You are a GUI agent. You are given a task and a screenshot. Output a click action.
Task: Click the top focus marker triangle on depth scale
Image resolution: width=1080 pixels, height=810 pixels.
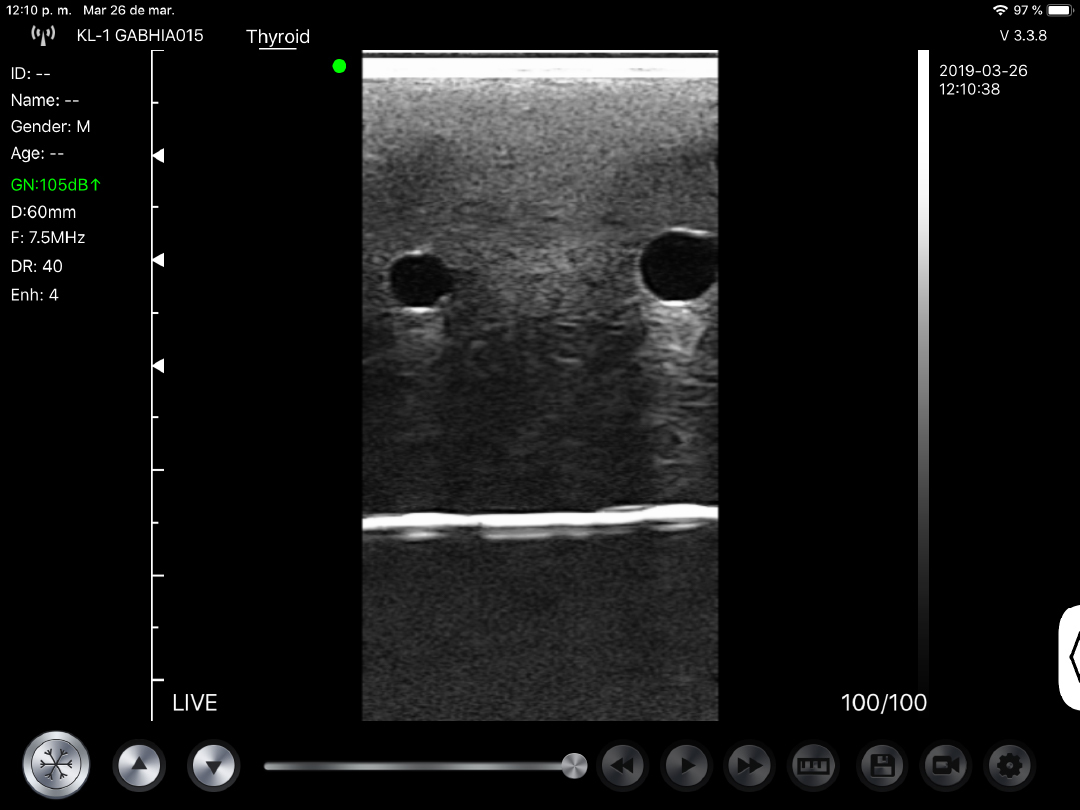pos(158,156)
